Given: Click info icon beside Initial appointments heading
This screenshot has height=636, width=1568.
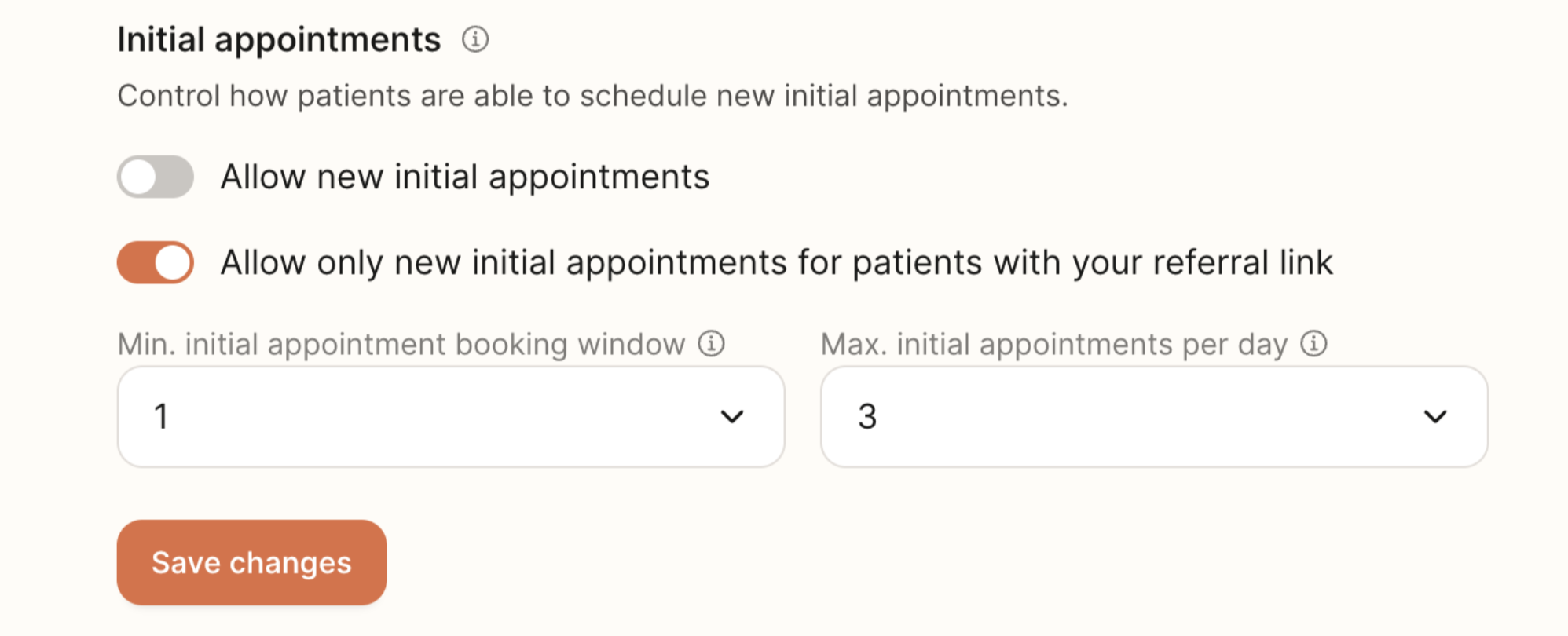Looking at the screenshot, I should [x=474, y=38].
